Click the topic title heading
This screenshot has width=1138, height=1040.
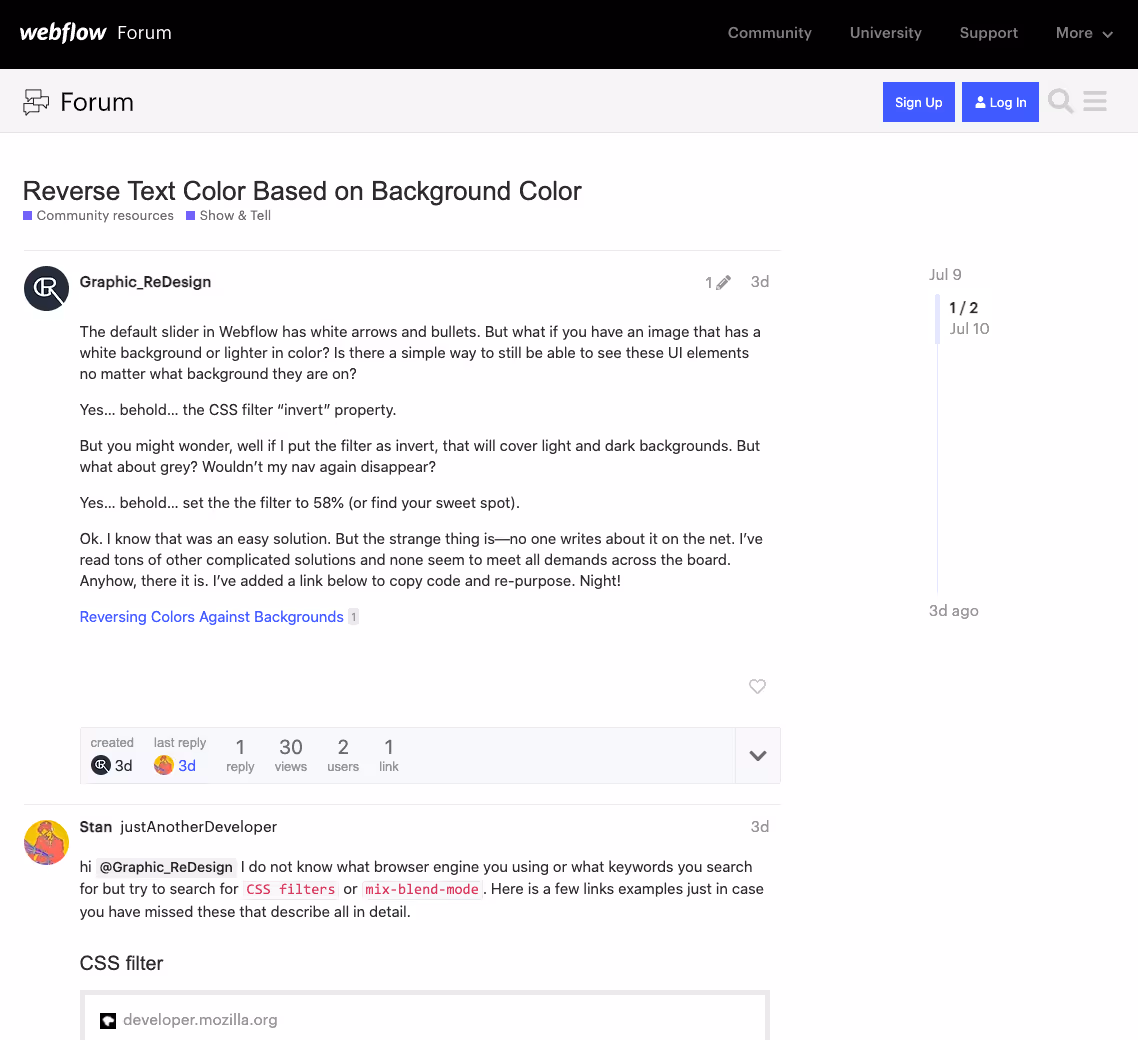(x=302, y=191)
